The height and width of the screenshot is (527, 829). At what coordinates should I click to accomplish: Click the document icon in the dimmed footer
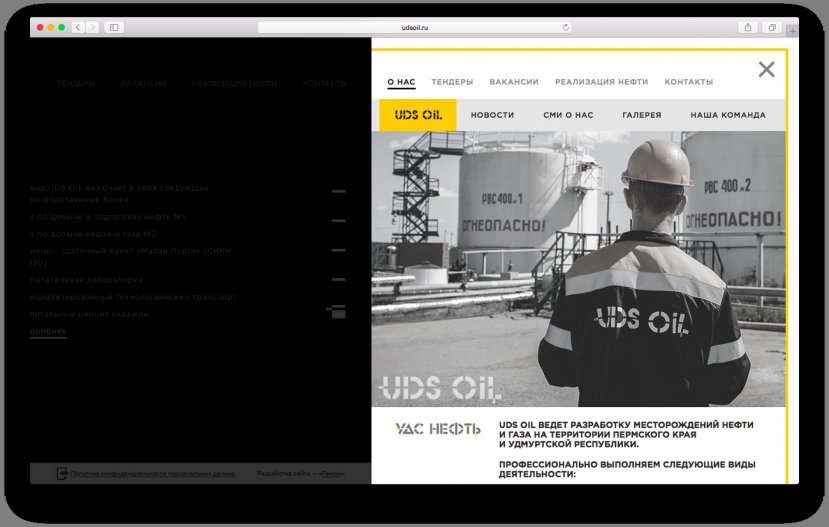point(62,473)
